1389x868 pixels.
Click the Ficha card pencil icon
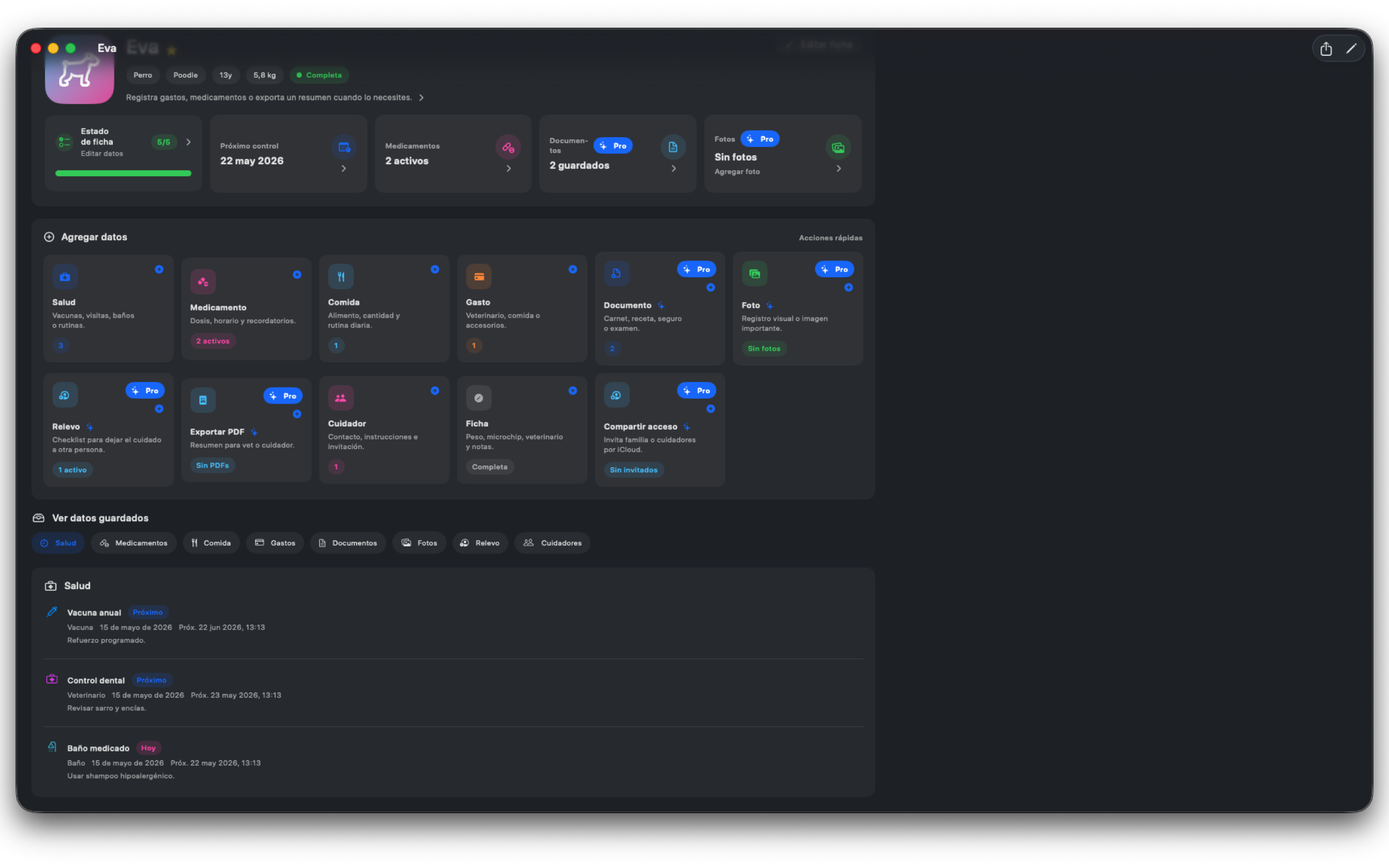click(479, 398)
